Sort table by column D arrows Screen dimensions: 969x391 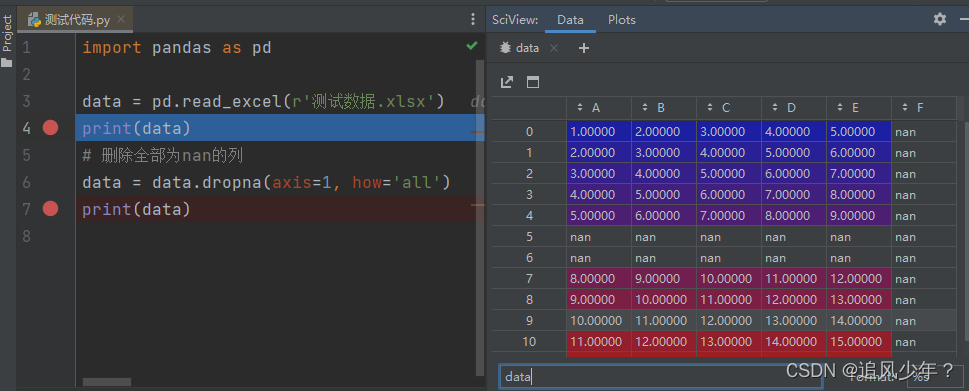pyautogui.click(x=775, y=107)
